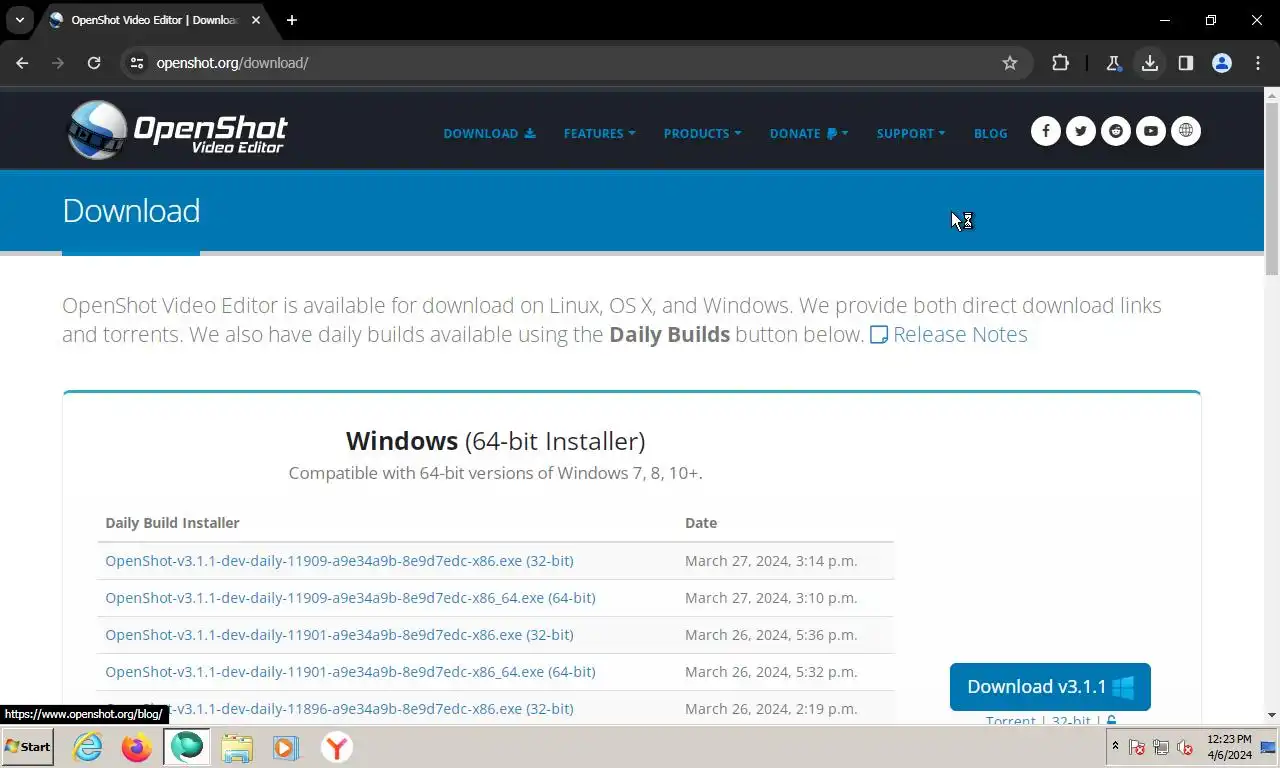The width and height of the screenshot is (1280, 768).
Task: Download daily-11901 x86_64.exe (64-bit) installer
Action: click(x=350, y=672)
